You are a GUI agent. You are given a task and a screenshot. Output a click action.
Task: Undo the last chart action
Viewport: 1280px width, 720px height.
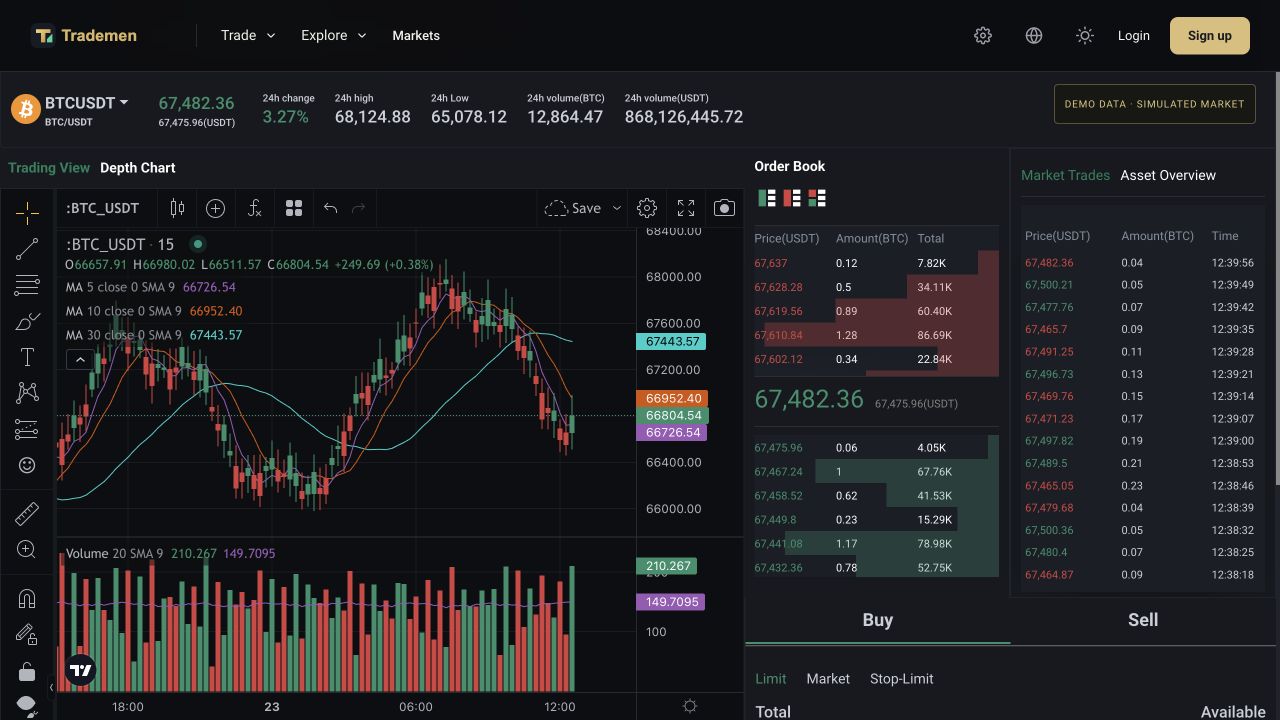(330, 208)
